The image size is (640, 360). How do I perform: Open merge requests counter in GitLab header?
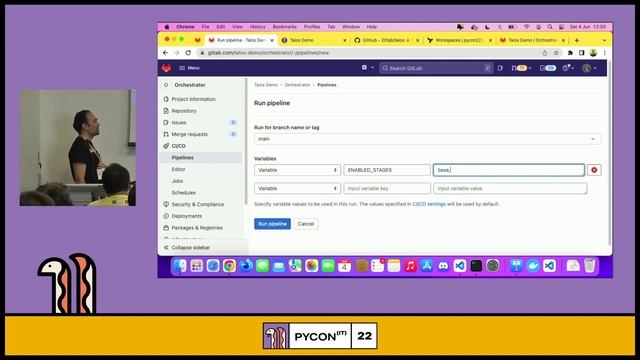pyautogui.click(x=521, y=68)
